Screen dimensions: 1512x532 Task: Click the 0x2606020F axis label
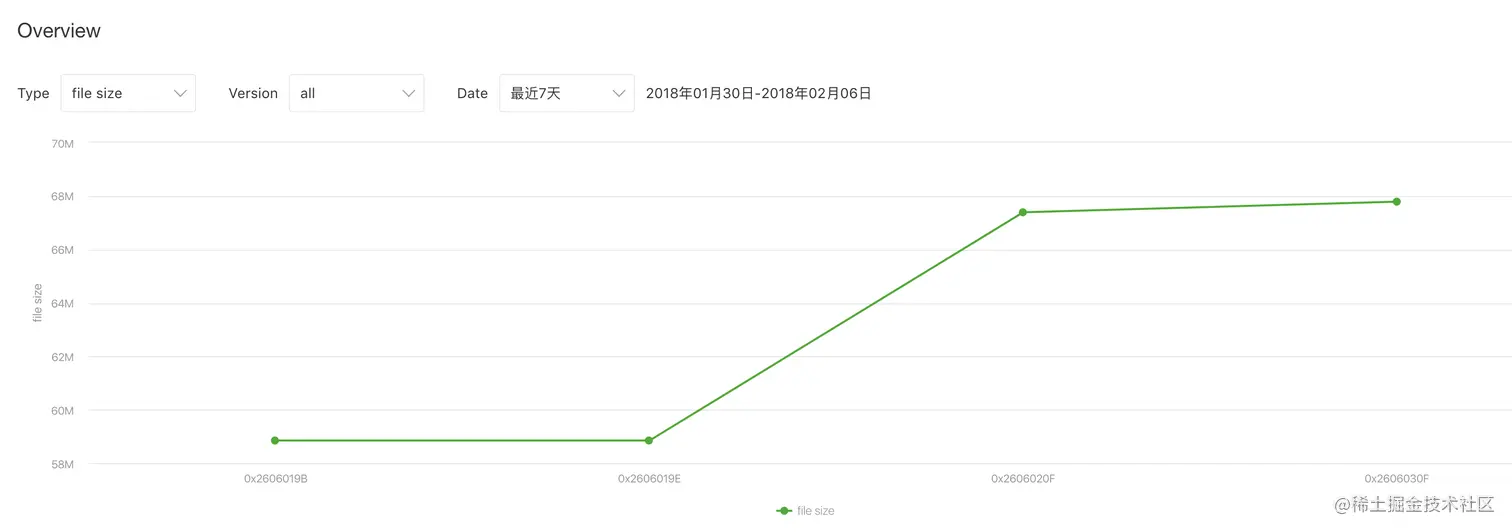click(x=1023, y=479)
